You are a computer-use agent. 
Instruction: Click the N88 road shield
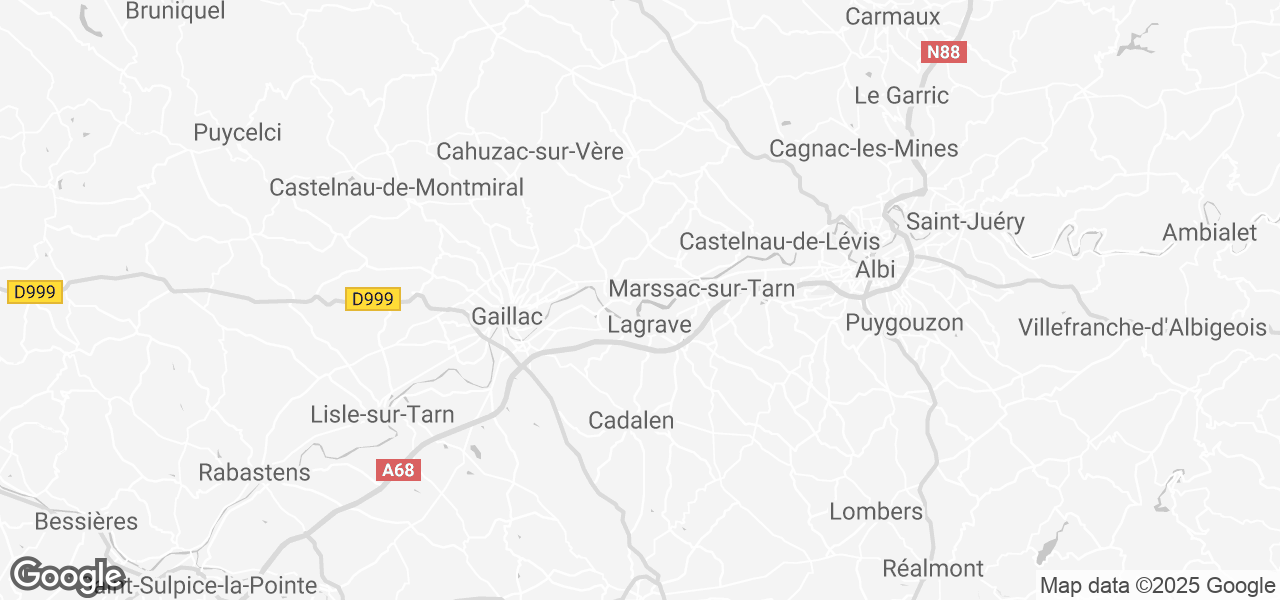click(943, 52)
